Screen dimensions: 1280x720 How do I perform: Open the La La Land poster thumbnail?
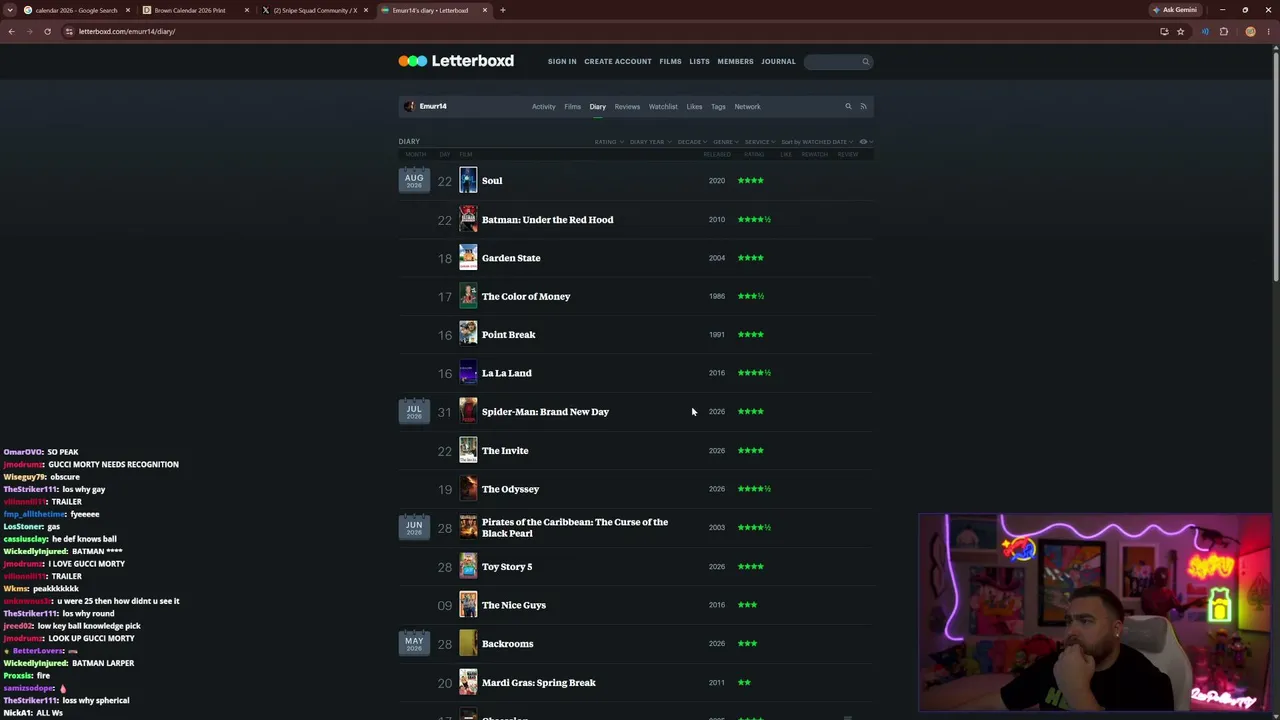pyautogui.click(x=468, y=373)
